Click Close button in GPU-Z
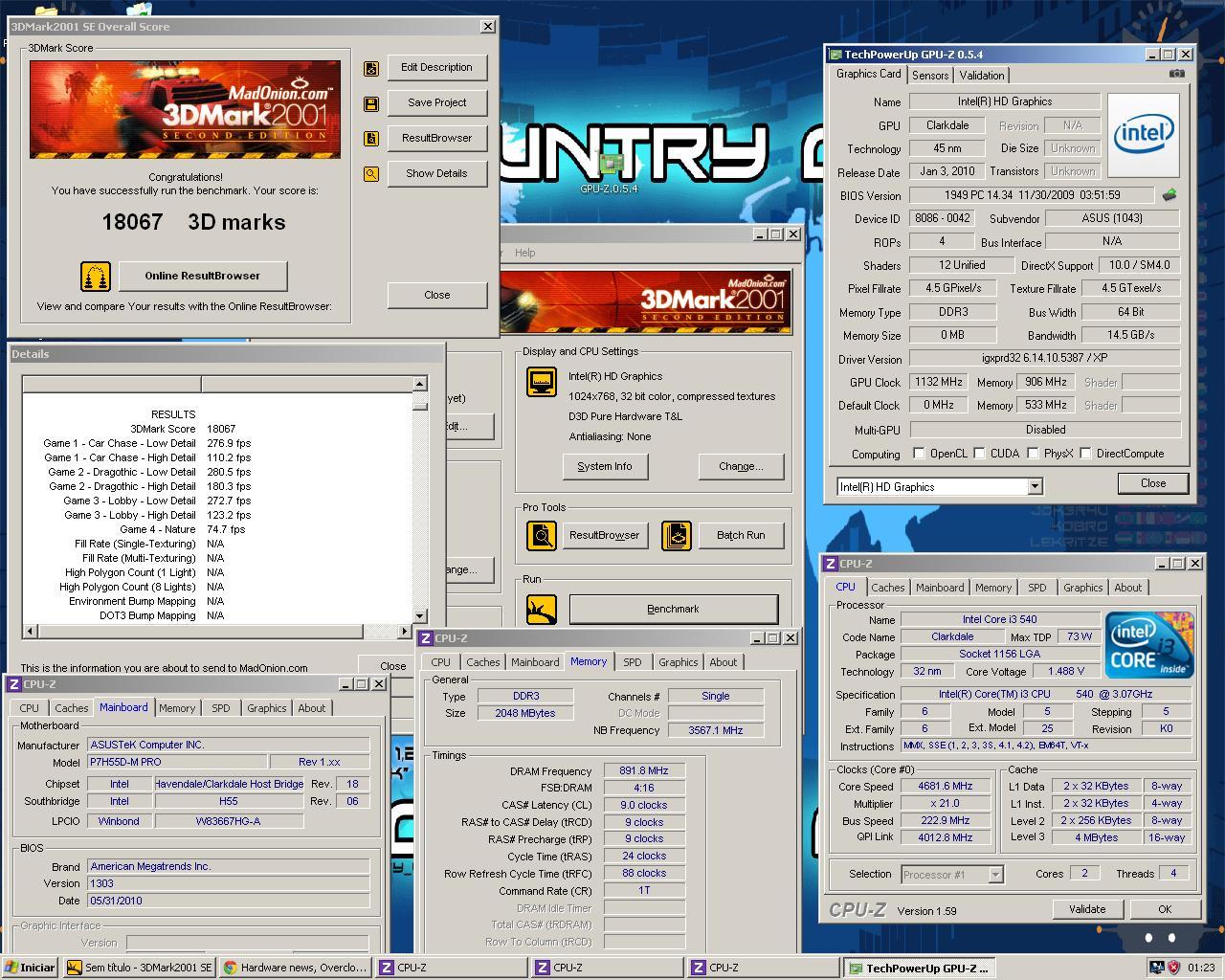This screenshot has height=980, width=1225. pyautogui.click(x=1153, y=483)
